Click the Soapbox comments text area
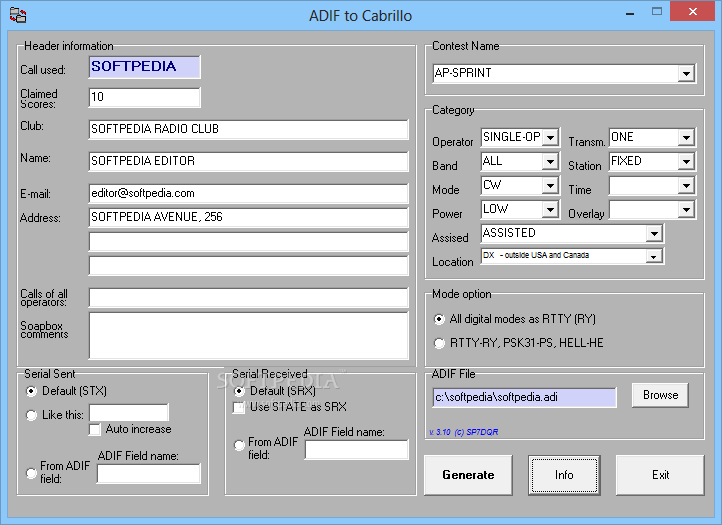Viewport: 722px width, 525px height. pos(249,335)
